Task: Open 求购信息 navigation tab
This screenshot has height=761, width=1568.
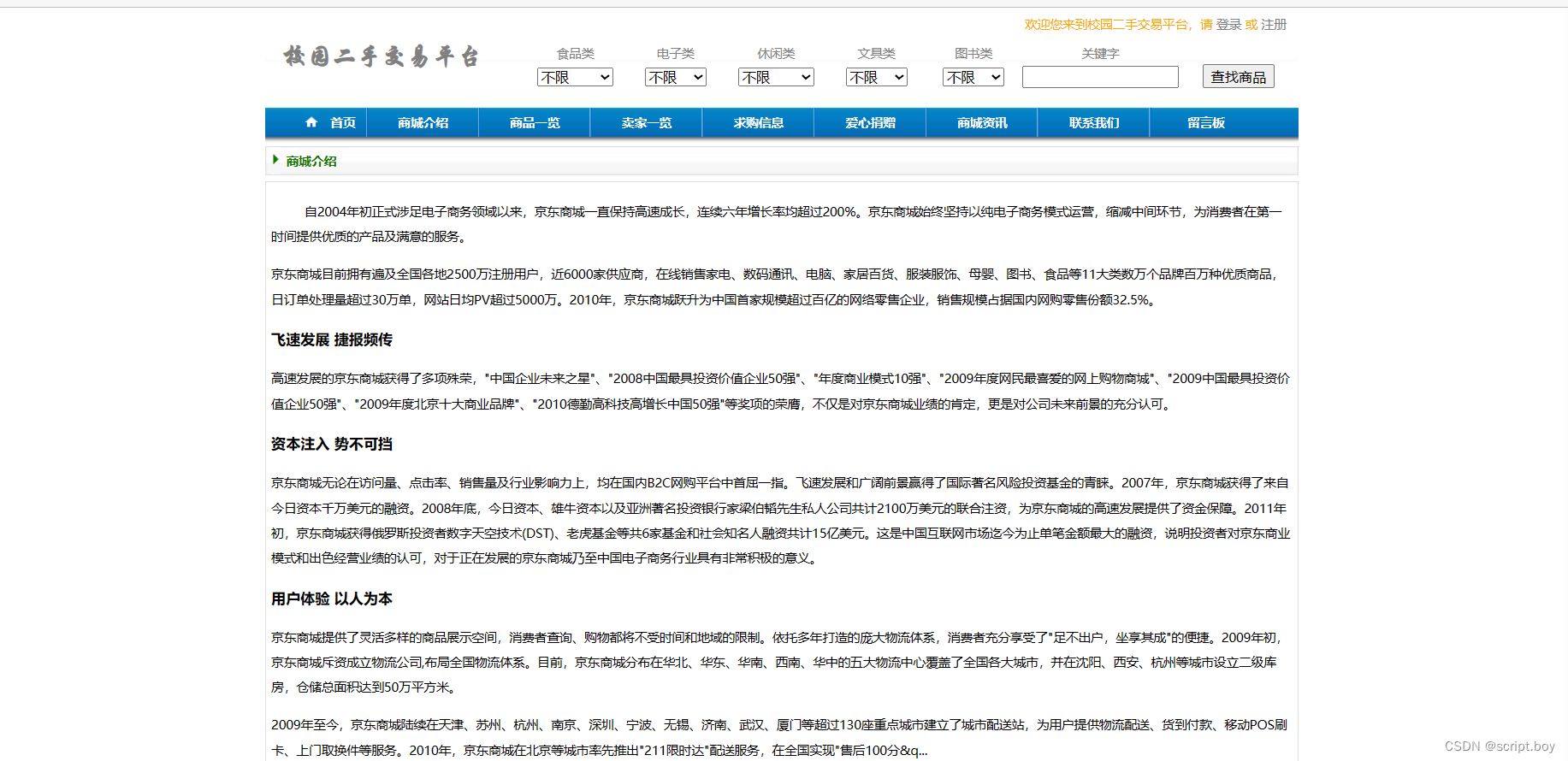Action: (759, 123)
